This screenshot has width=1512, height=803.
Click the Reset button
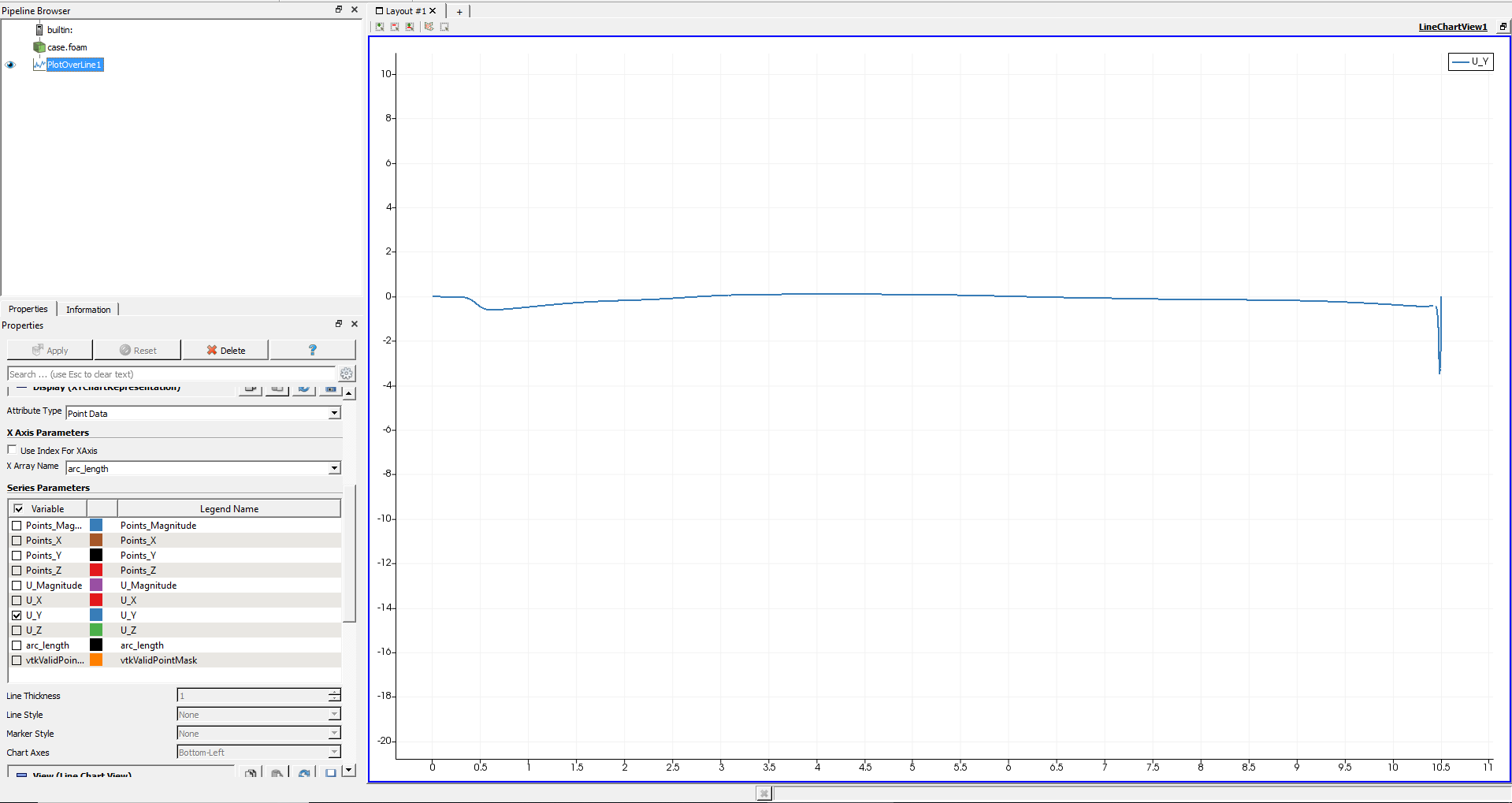(x=138, y=350)
